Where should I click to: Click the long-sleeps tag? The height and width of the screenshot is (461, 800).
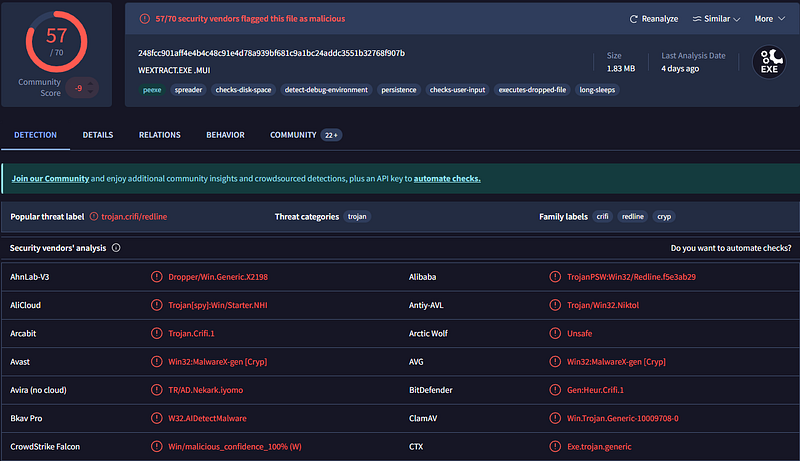pyautogui.click(x=597, y=90)
